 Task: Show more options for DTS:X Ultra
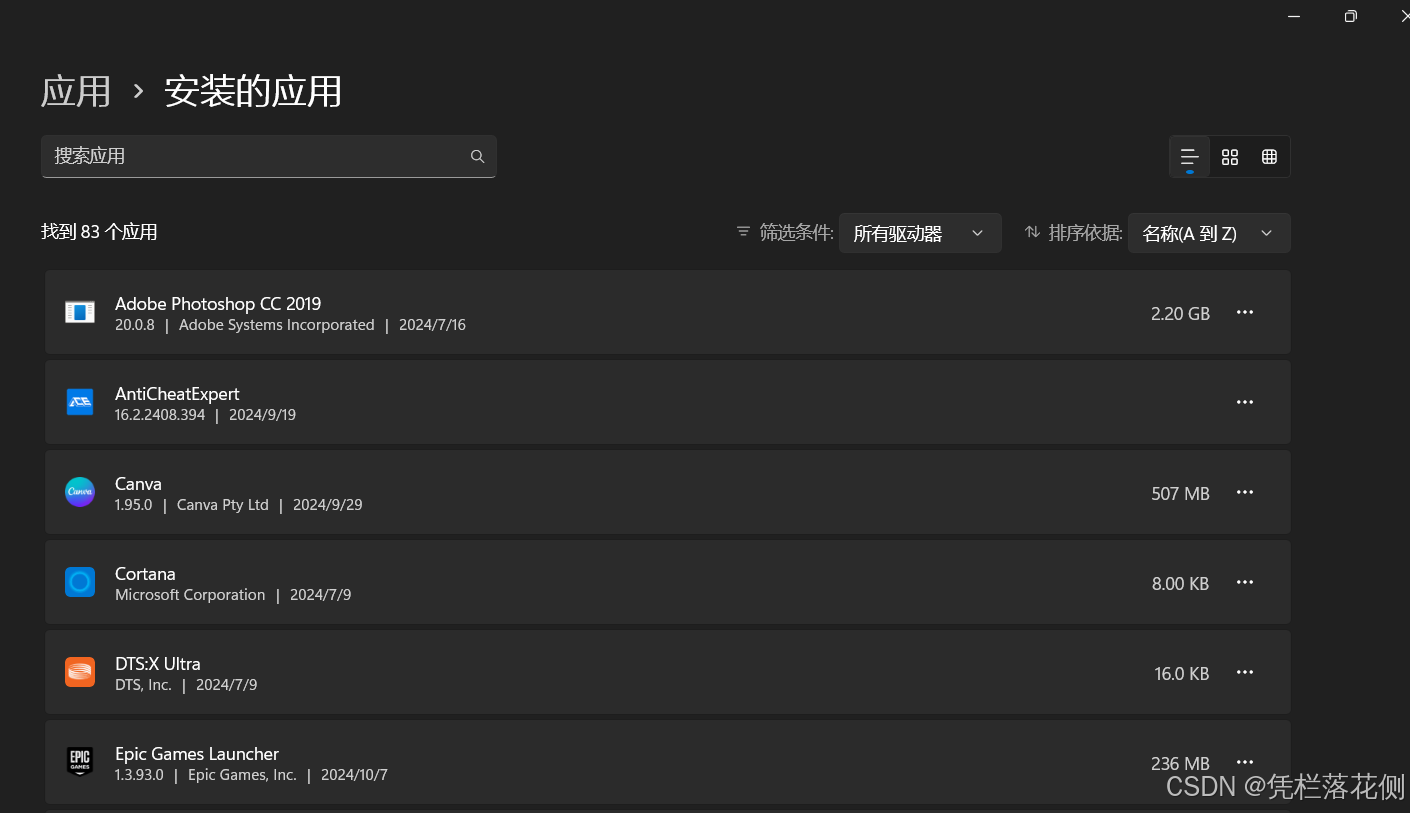[x=1245, y=672]
